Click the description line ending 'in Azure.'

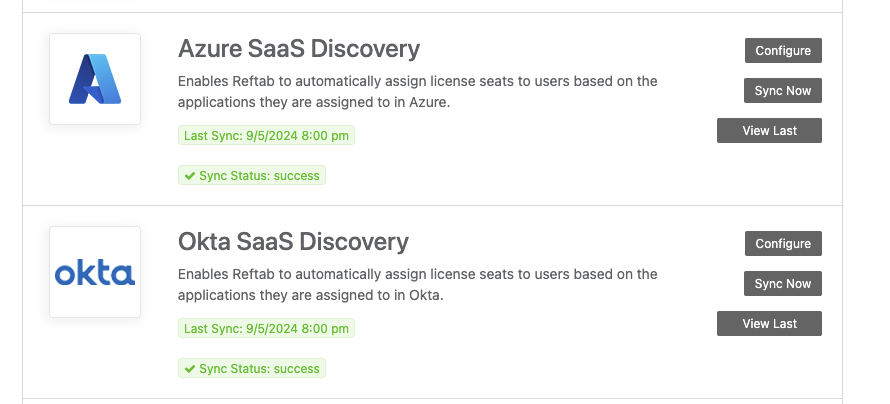[314, 103]
